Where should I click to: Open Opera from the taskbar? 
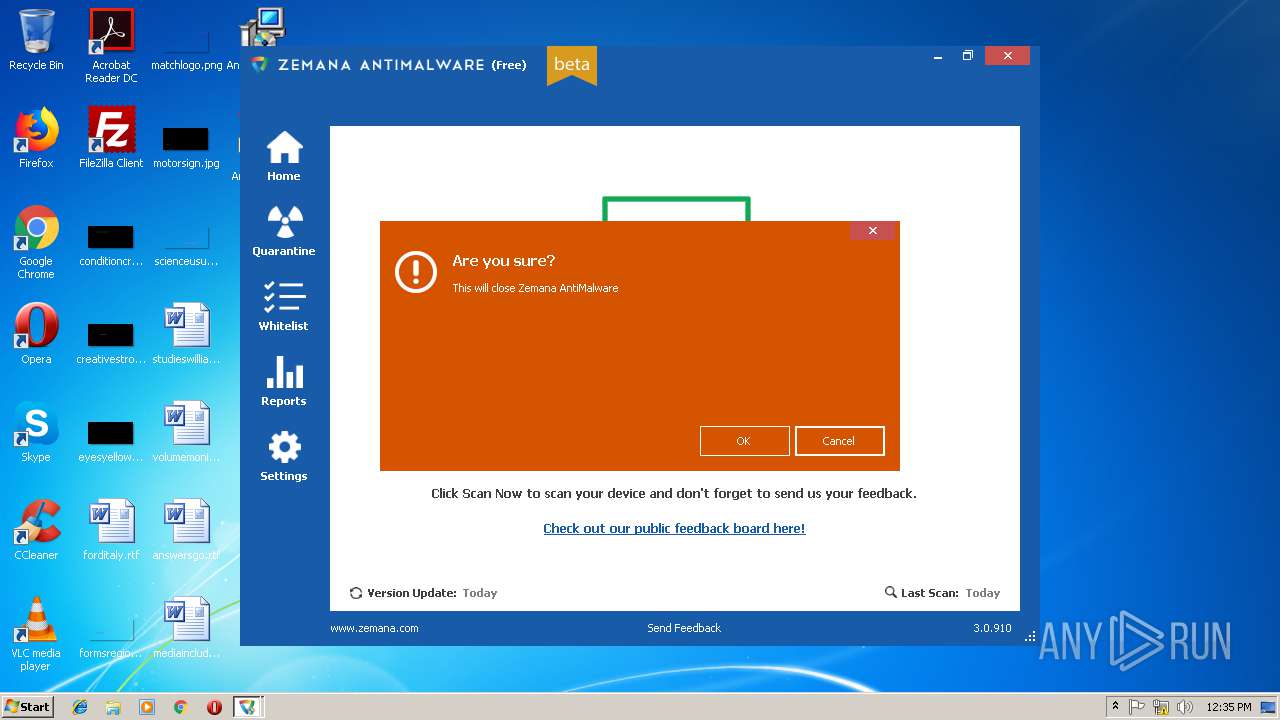tap(214, 707)
